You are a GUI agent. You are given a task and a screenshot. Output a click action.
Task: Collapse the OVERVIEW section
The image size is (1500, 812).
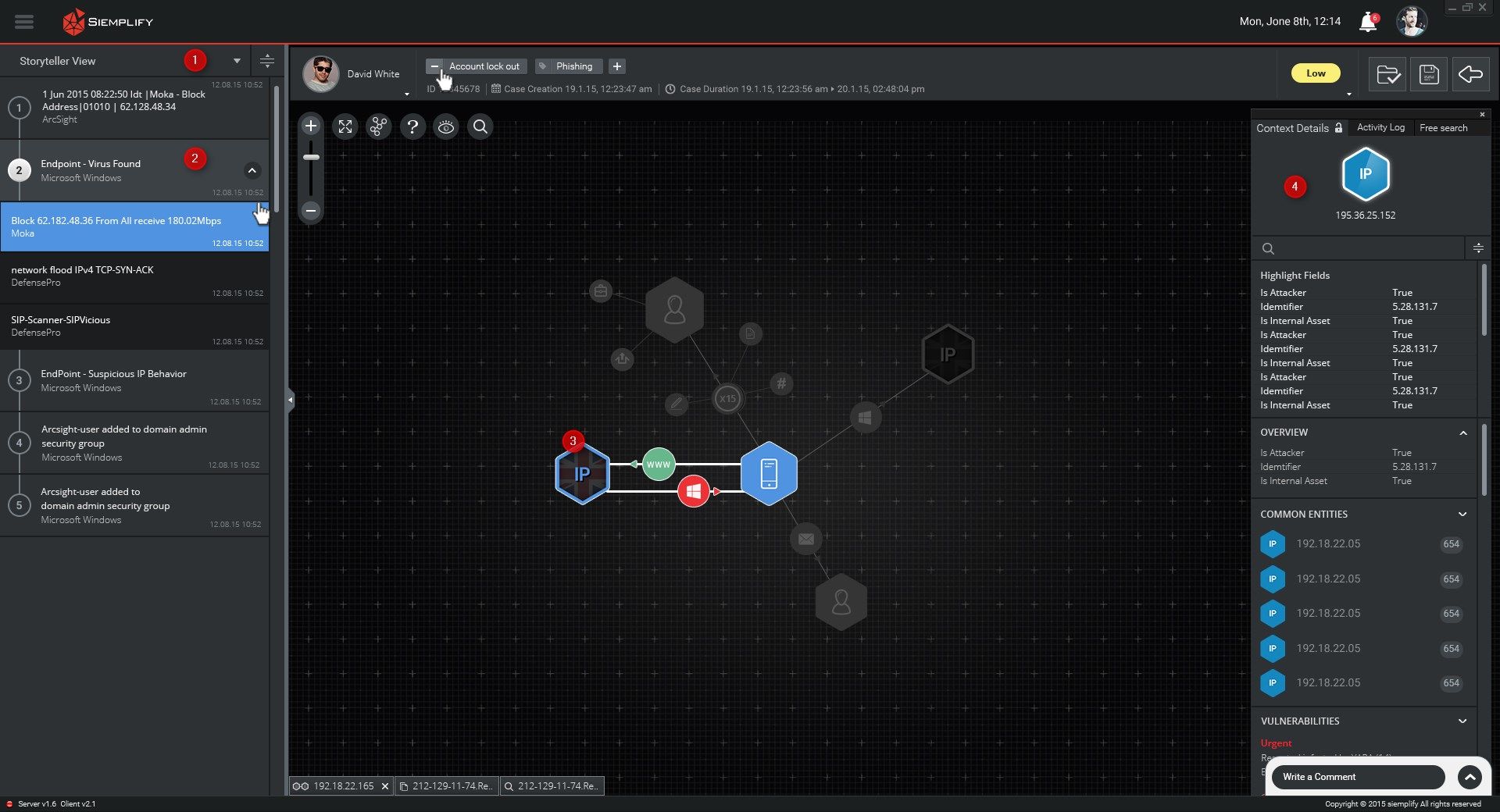point(1463,433)
